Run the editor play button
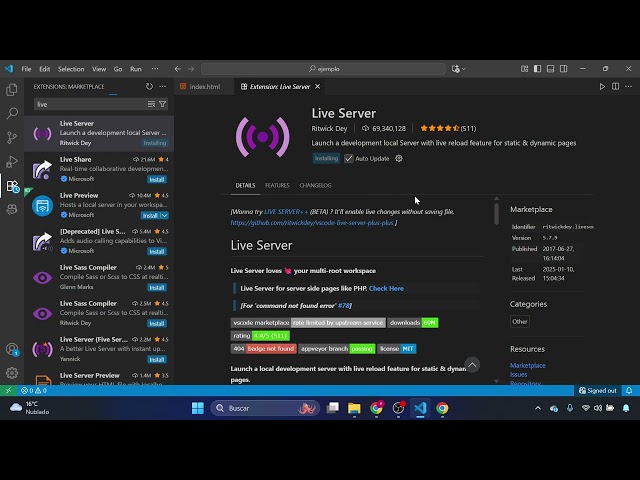640x480 pixels. click(x=602, y=87)
